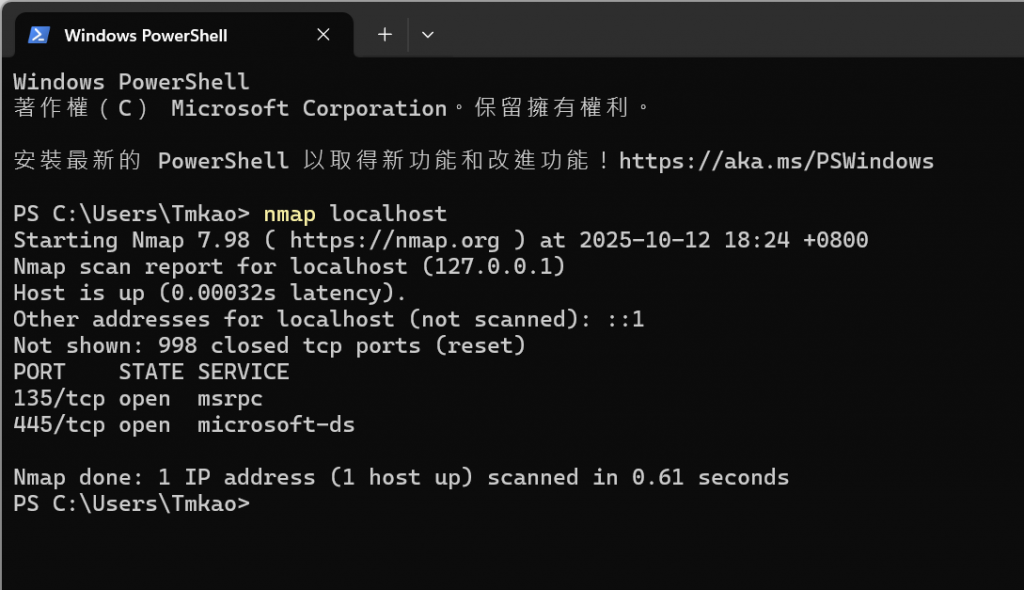The height and width of the screenshot is (590, 1024).
Task: Expand the new-tab profile dropdown chevron
Action: [x=428, y=35]
